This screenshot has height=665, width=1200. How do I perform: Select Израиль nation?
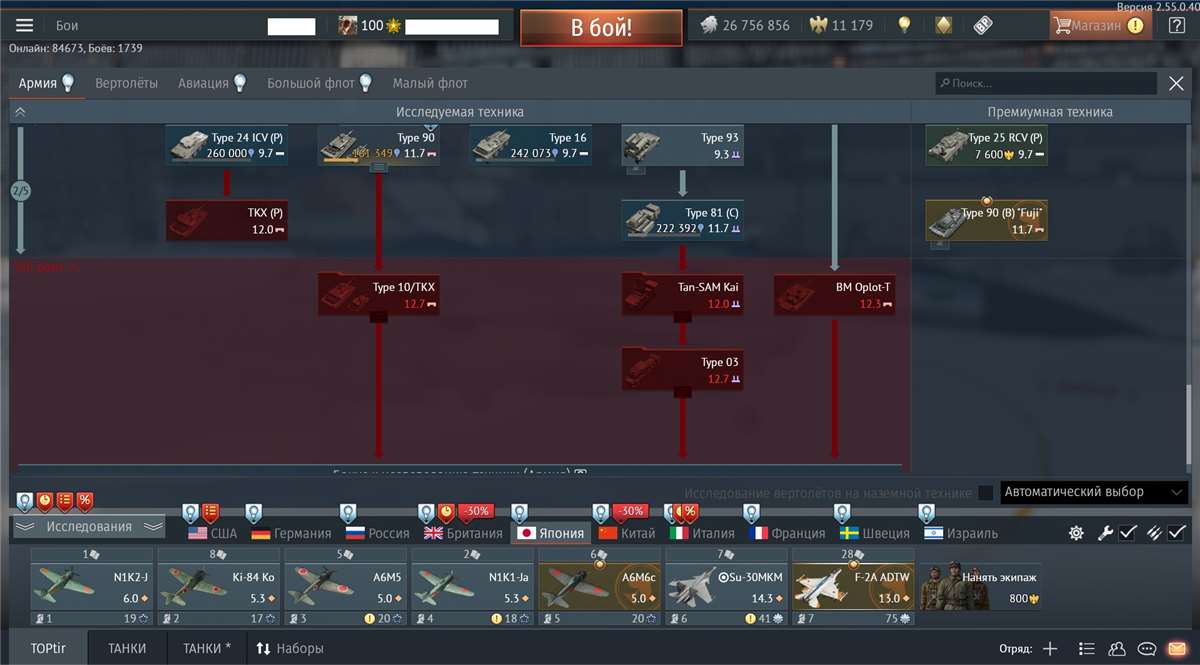[x=959, y=533]
